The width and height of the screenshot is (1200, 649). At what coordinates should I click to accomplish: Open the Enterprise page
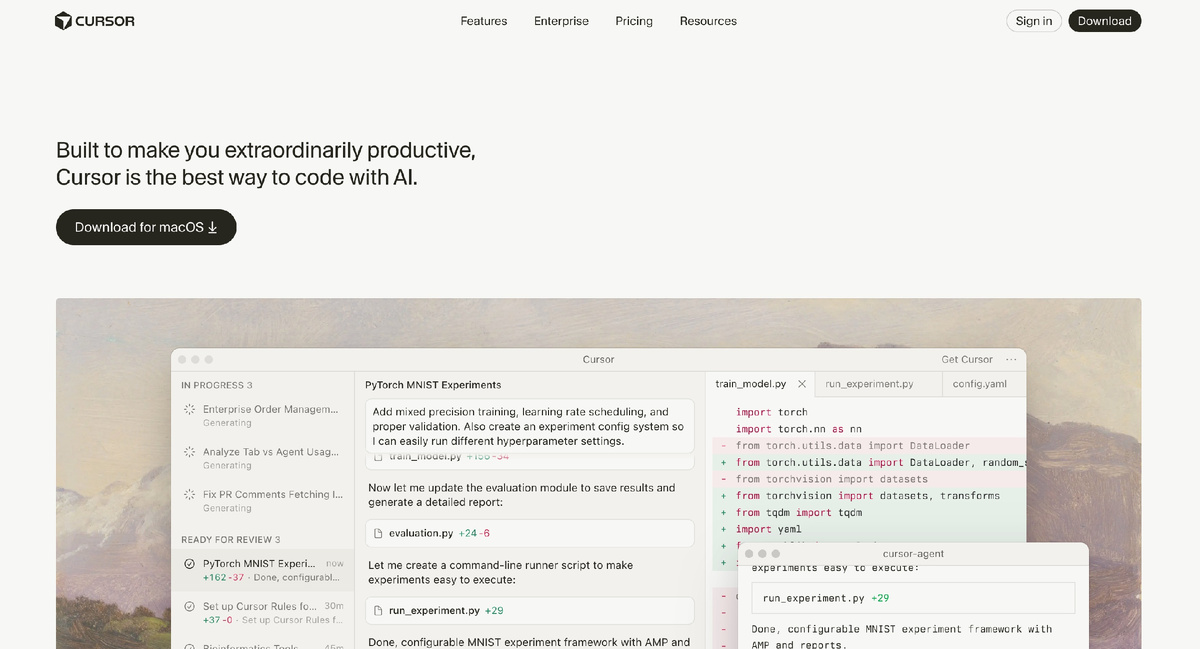coord(561,21)
